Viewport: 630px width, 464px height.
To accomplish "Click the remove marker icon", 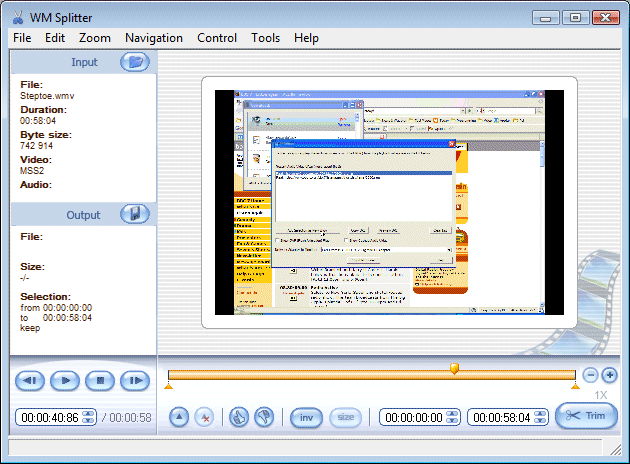I will click(204, 417).
